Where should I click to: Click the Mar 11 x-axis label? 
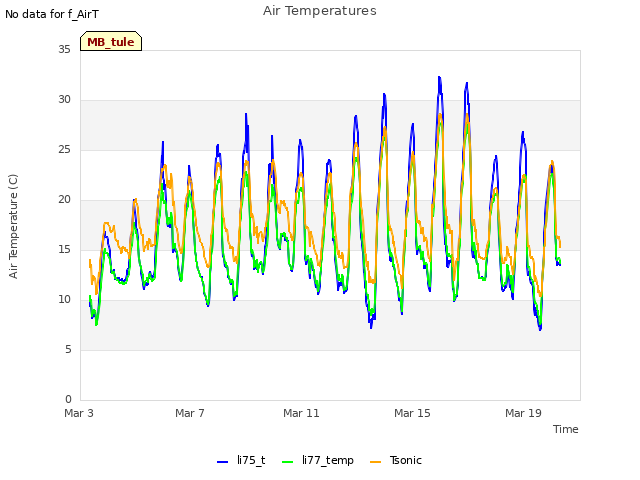(301, 413)
